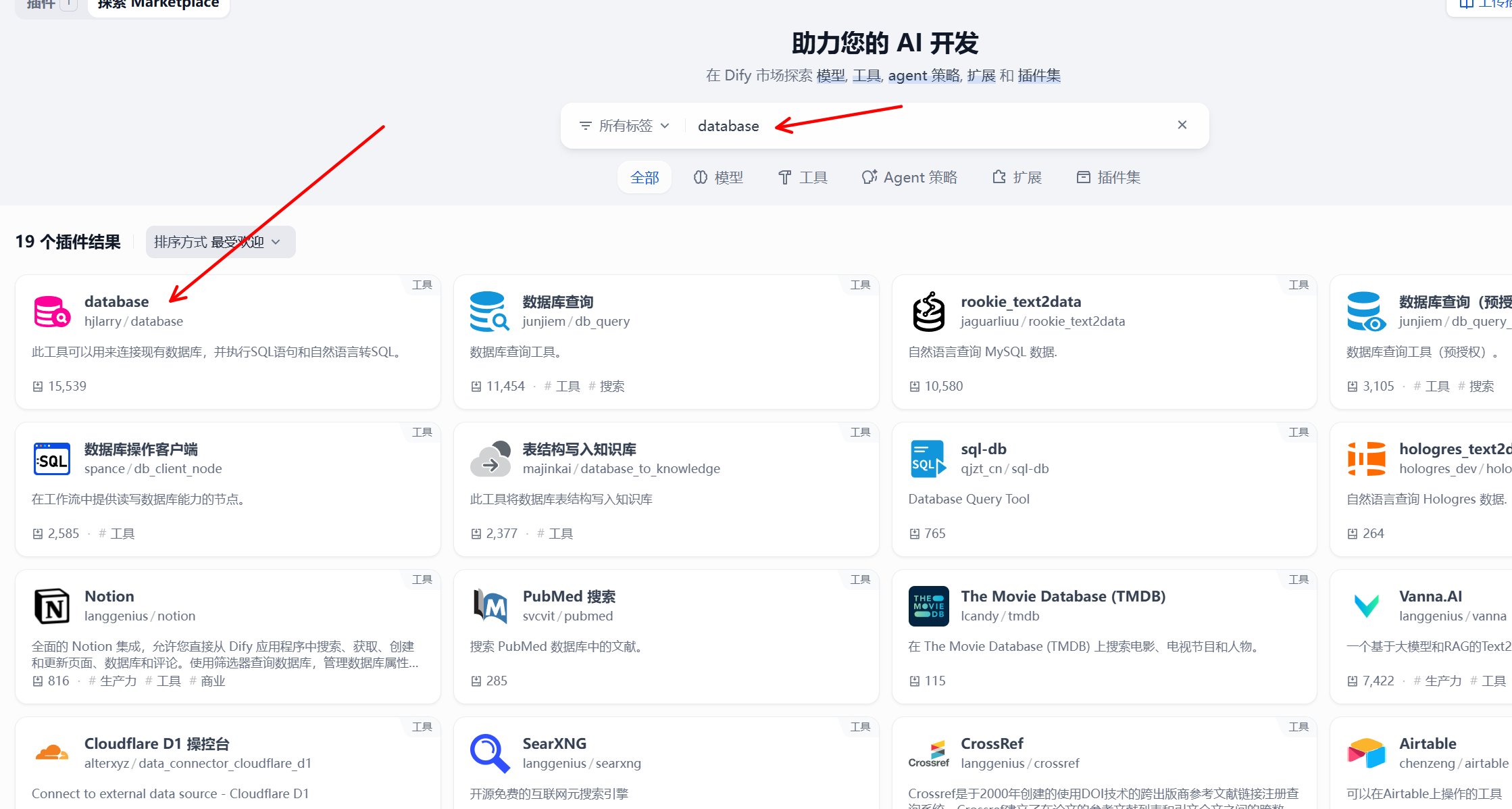Click the 工具 link in the subtitle
Screen dimensions: 1512x809
click(866, 76)
